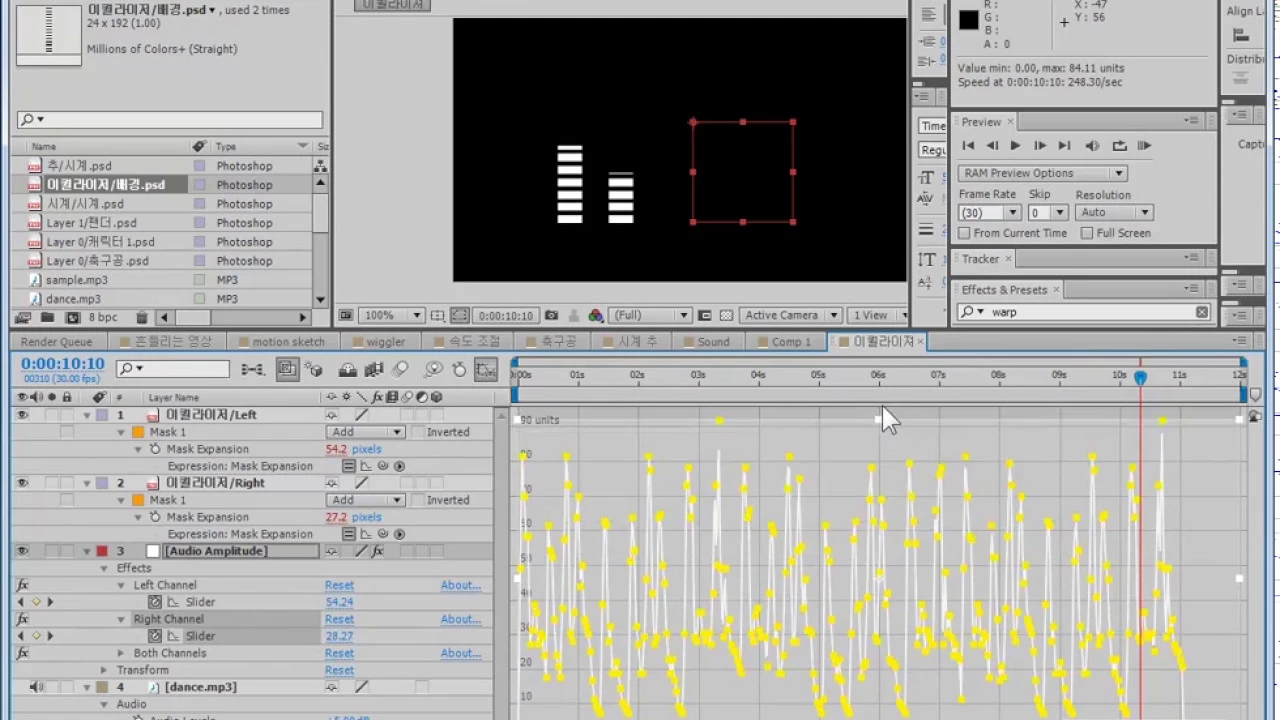Toggle the fx icon of Left Channel effect
This screenshot has width=1280, height=720.
23,585
